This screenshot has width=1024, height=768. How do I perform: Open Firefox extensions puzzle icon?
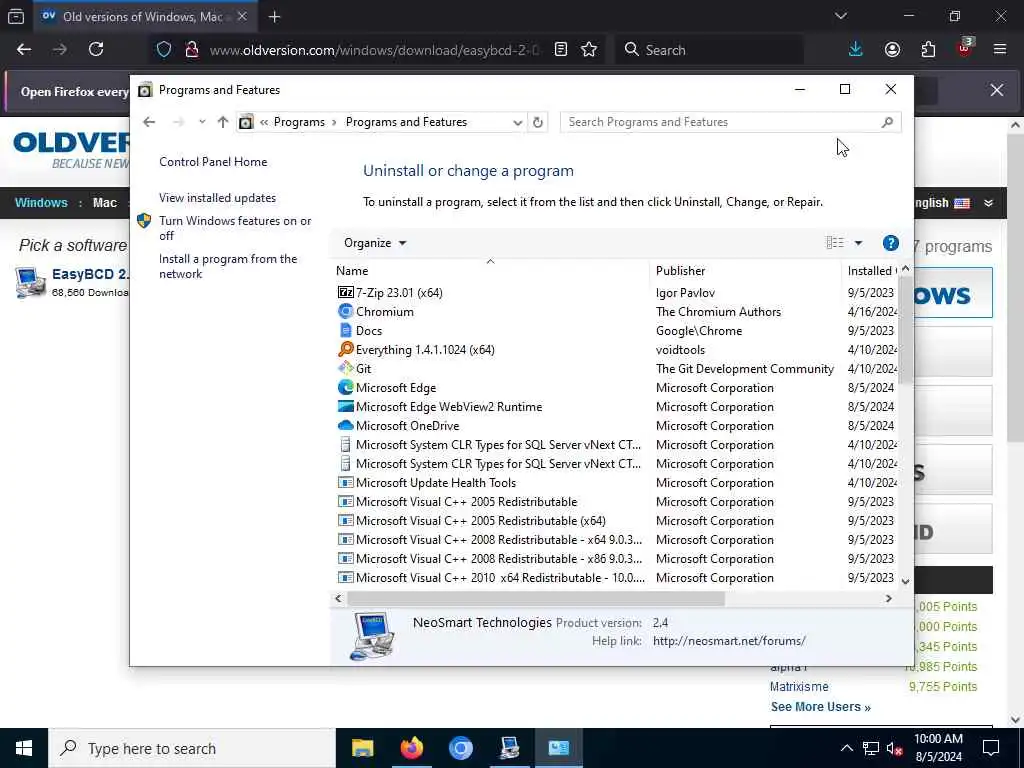928,50
